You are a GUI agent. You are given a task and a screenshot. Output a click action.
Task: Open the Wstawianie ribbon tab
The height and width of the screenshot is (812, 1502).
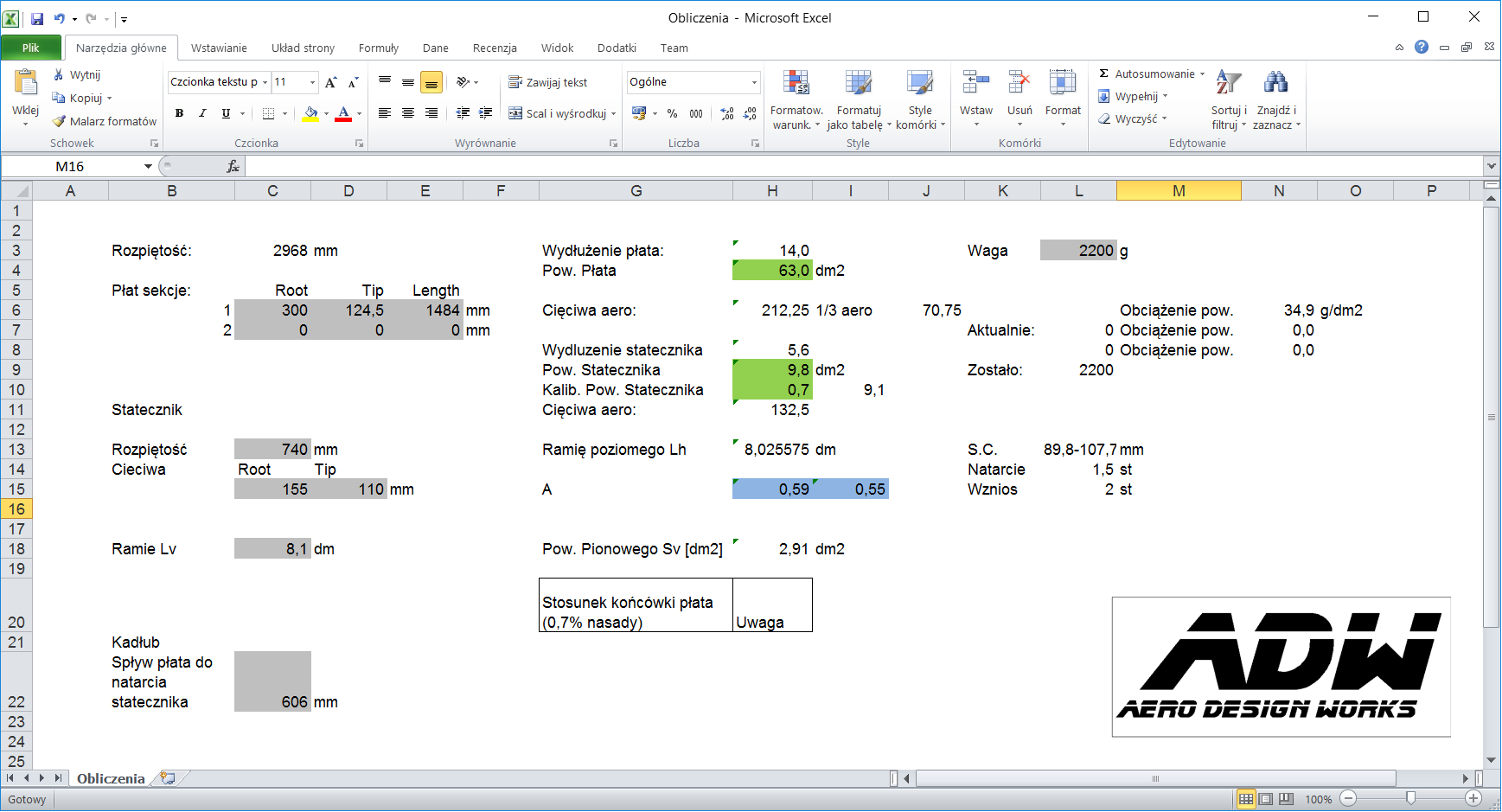click(x=219, y=48)
